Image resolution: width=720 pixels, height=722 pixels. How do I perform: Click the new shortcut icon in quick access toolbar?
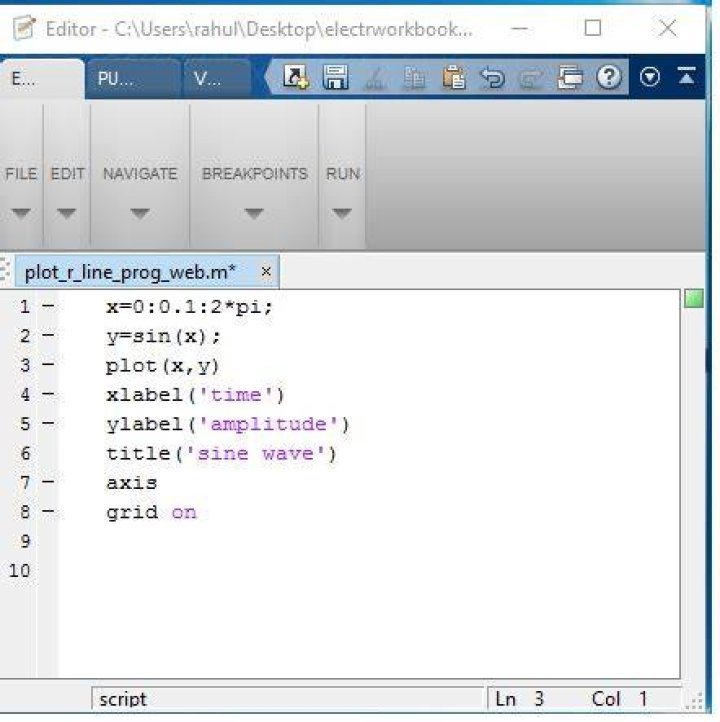[x=296, y=76]
